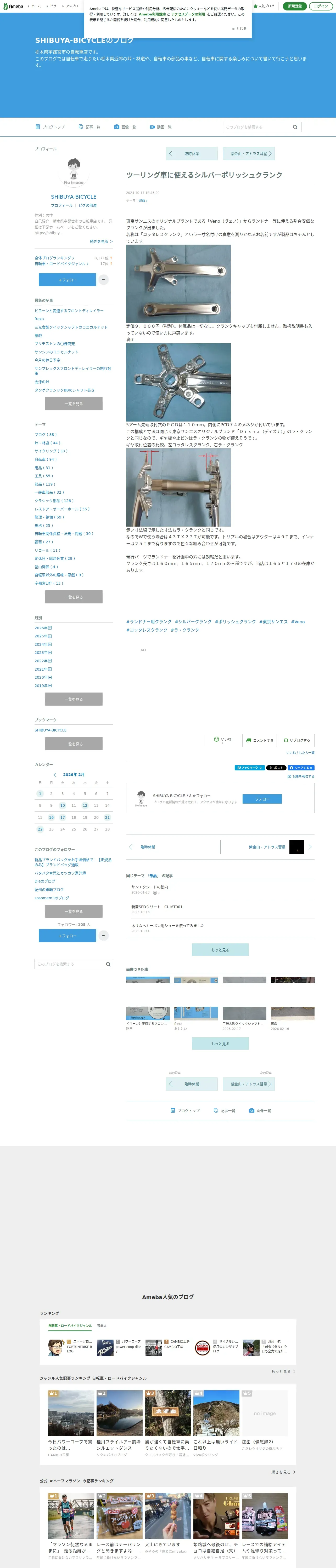Open the 動画一覧 tab
Image resolution: width=336 pixels, height=1568 pixels.
[160, 127]
